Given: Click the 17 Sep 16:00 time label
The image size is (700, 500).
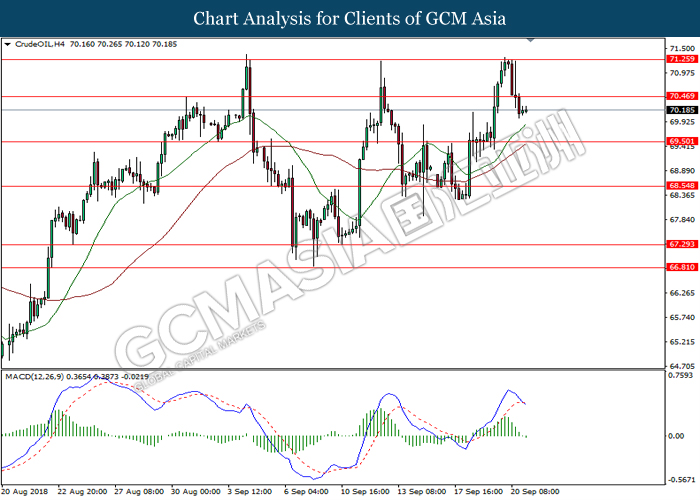Looking at the screenshot, I should click(x=479, y=492).
